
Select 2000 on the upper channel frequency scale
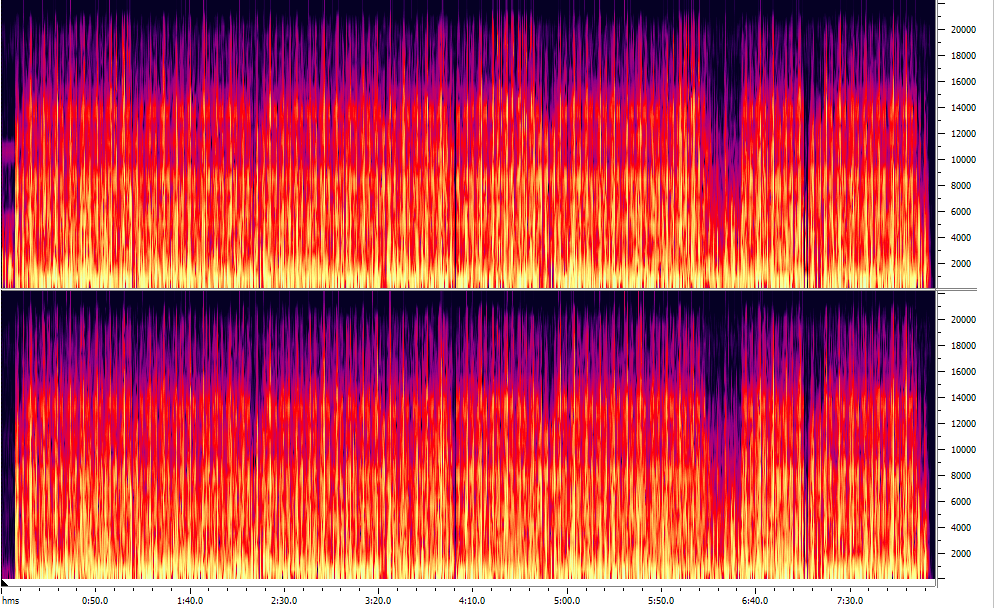[x=960, y=264]
